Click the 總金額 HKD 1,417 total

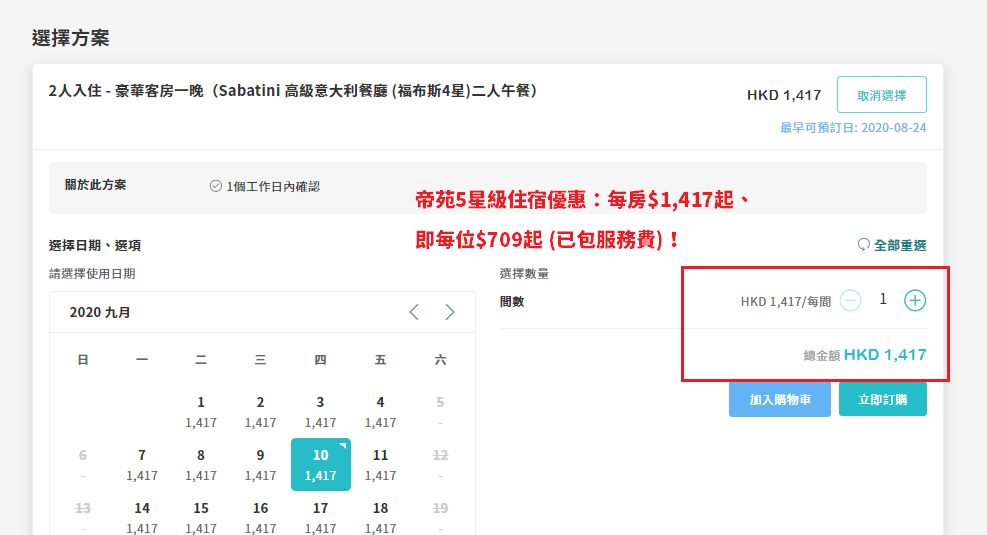(x=864, y=355)
